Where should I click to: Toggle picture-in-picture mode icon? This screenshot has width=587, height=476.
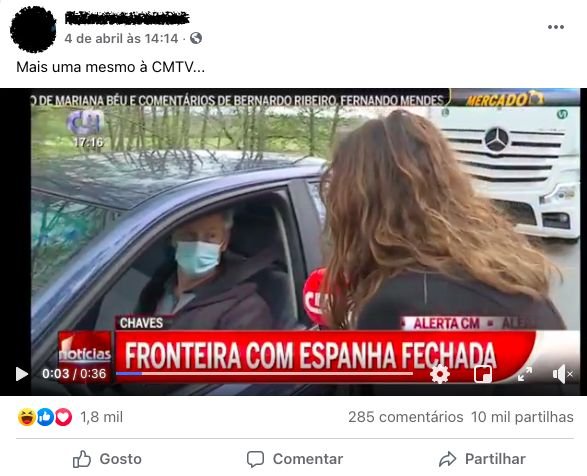pos(483,374)
